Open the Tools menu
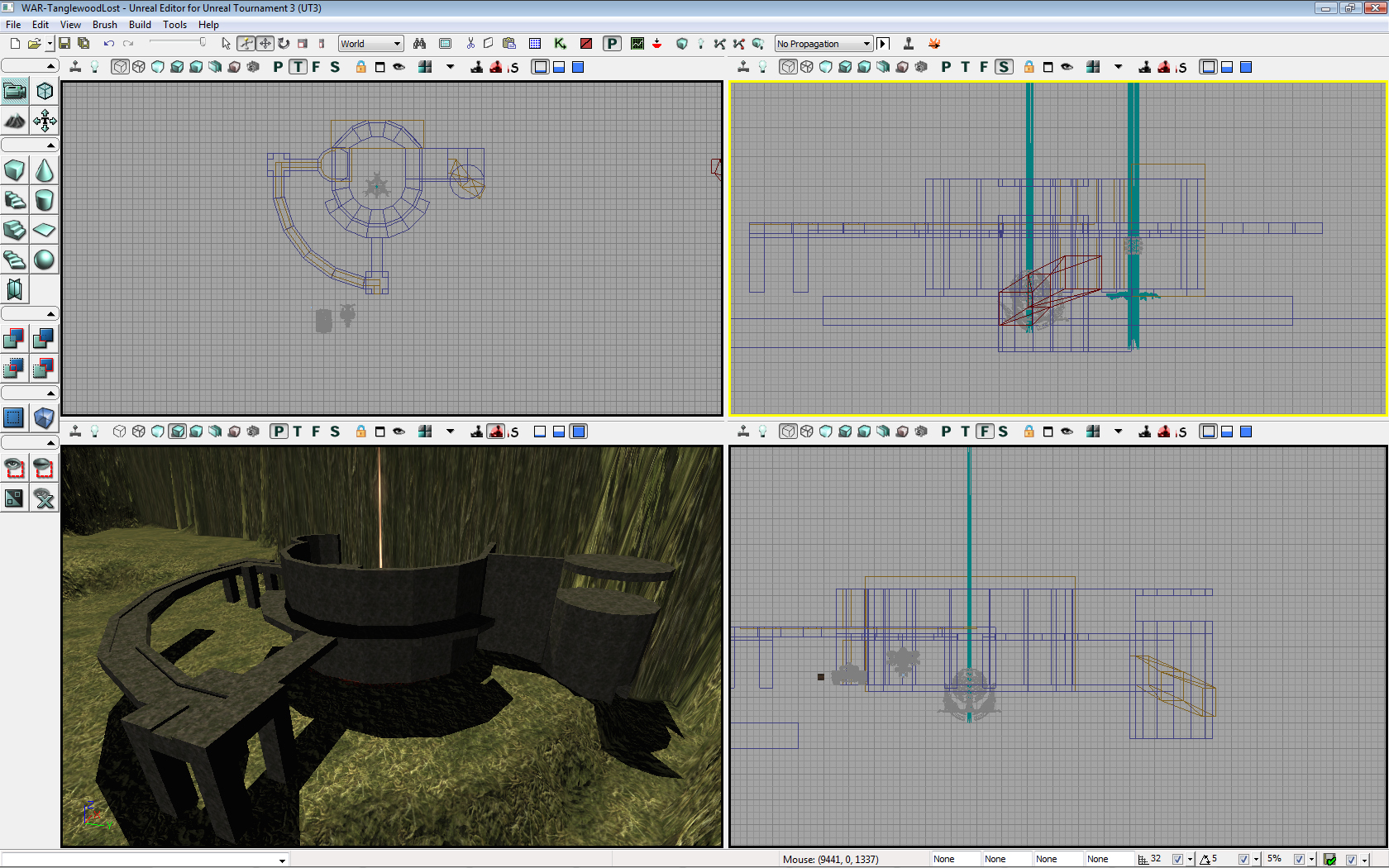This screenshot has height=868, width=1389. pyautogui.click(x=174, y=25)
